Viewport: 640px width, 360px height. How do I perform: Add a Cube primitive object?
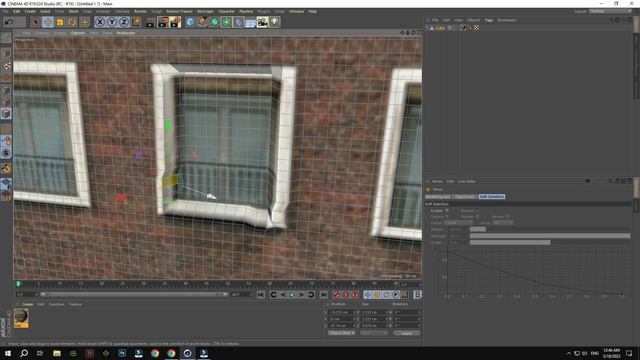point(190,22)
